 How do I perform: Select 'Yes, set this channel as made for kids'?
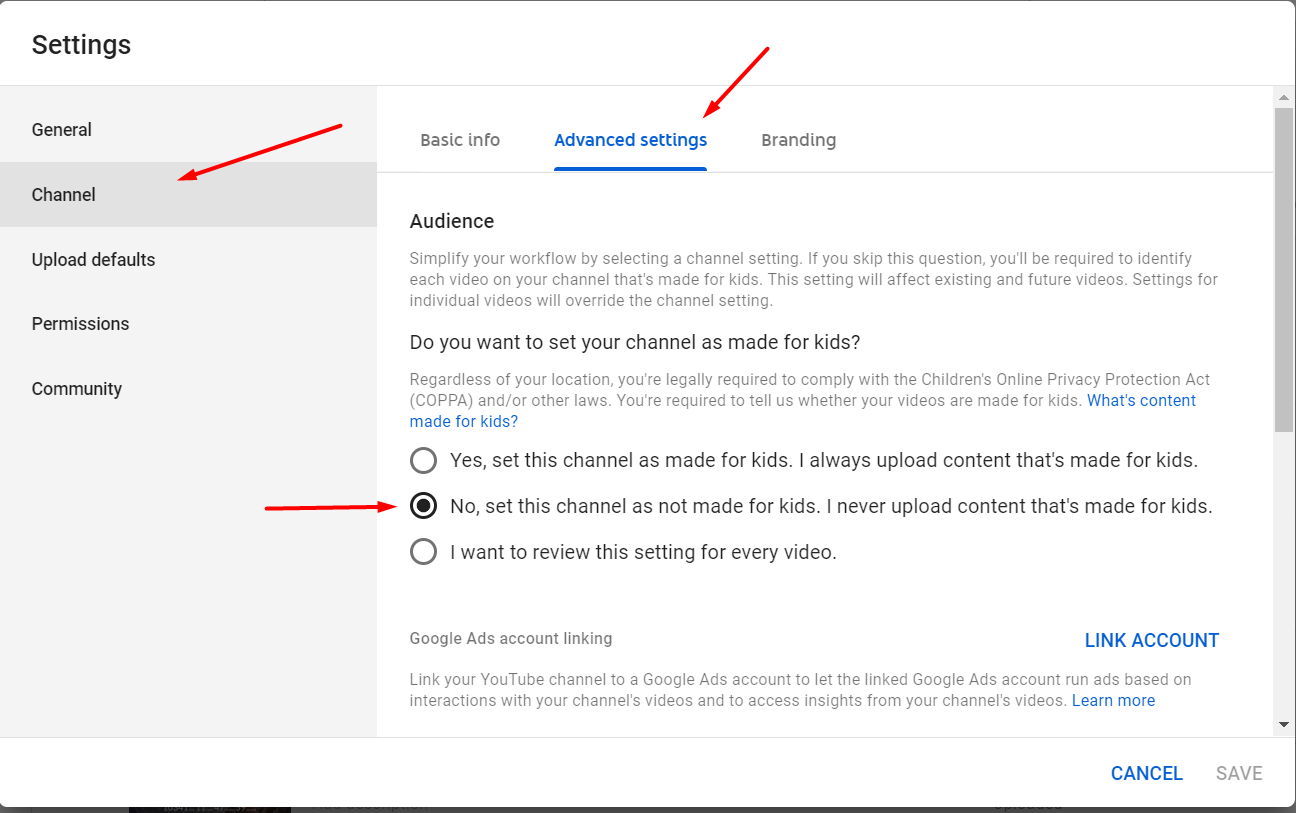424,460
